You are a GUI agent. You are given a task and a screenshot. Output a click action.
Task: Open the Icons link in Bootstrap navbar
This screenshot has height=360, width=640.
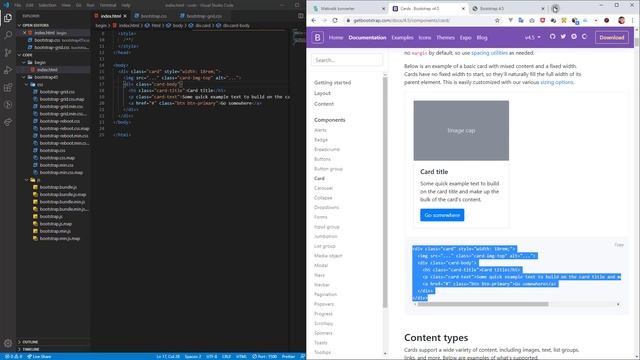click(x=424, y=38)
